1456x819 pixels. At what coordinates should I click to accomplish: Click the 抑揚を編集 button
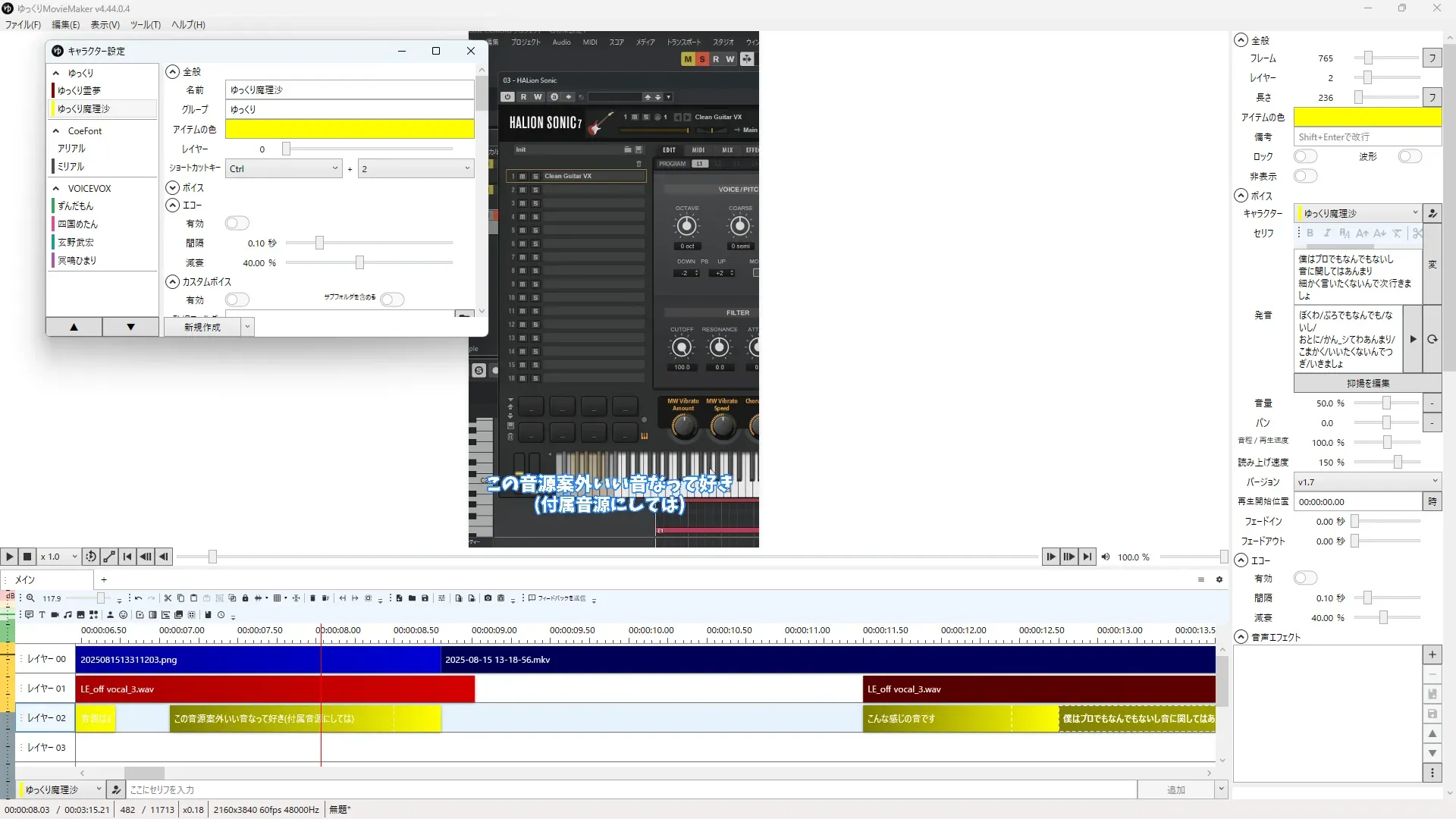1367,383
